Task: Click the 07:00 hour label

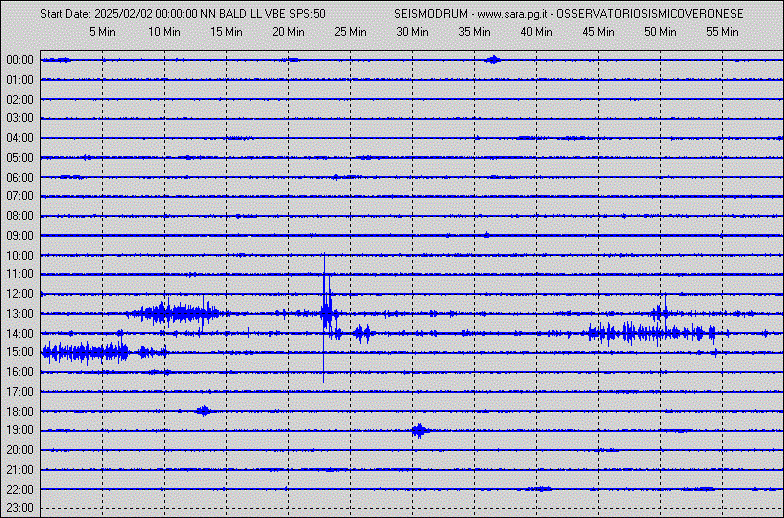Action: point(20,196)
